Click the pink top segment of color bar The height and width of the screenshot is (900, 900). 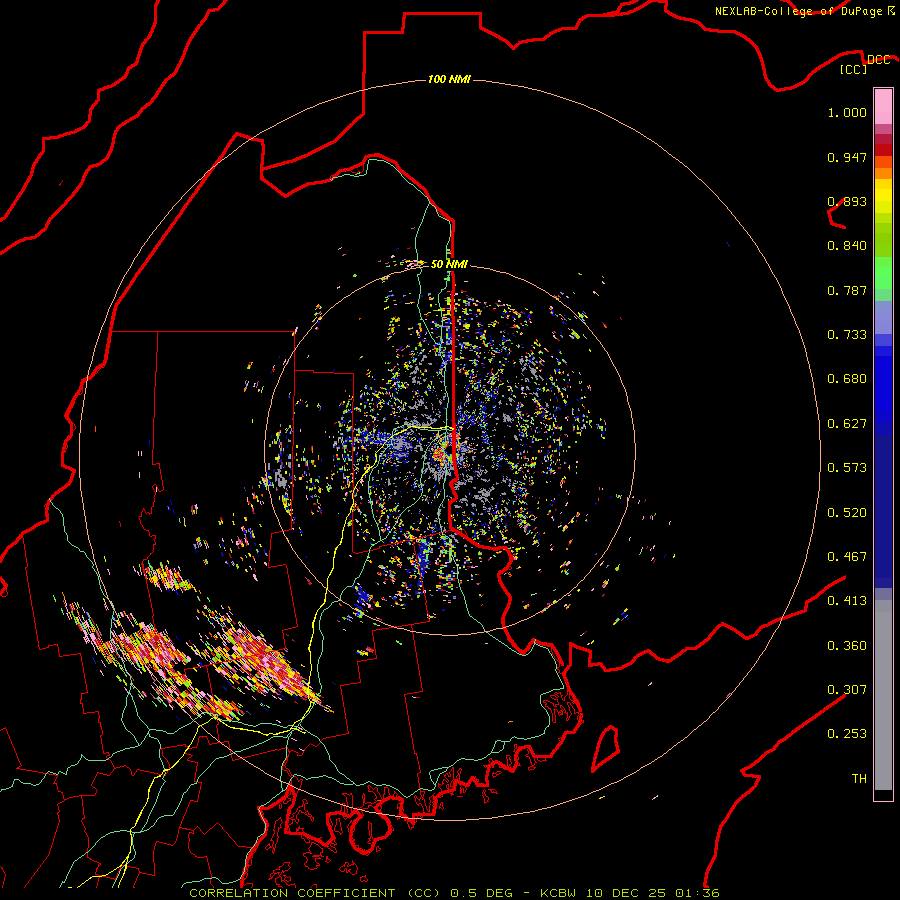[883, 107]
